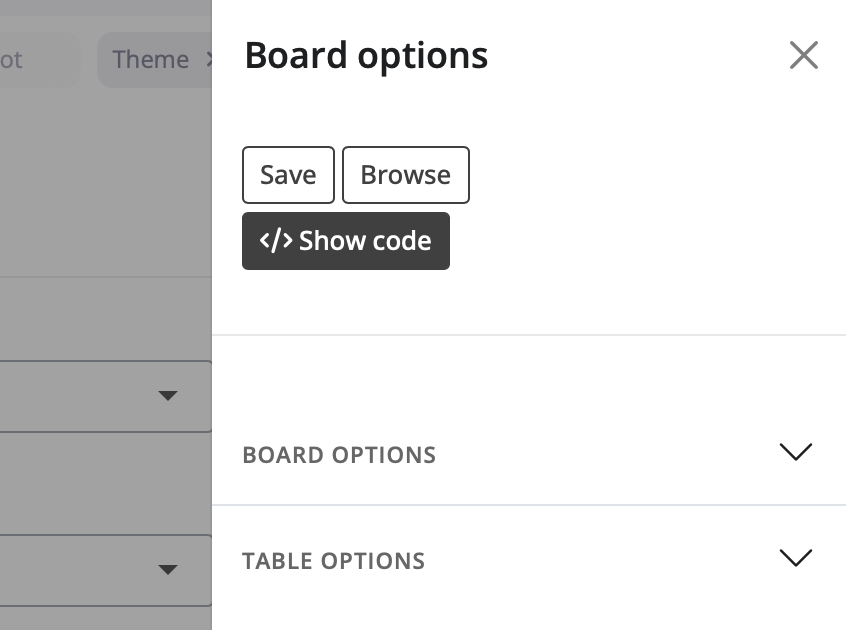Remove the Theme tag with its x
This screenshot has width=846, height=630.
point(209,59)
